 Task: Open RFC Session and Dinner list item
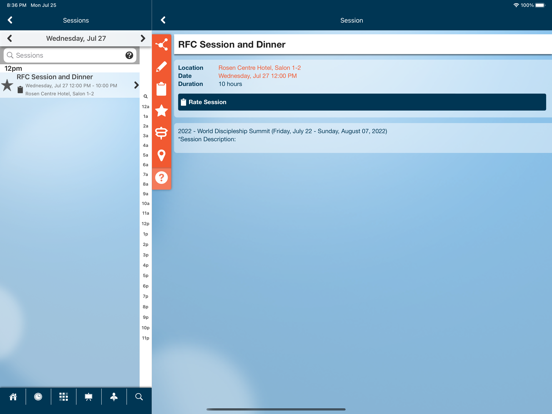(70, 85)
